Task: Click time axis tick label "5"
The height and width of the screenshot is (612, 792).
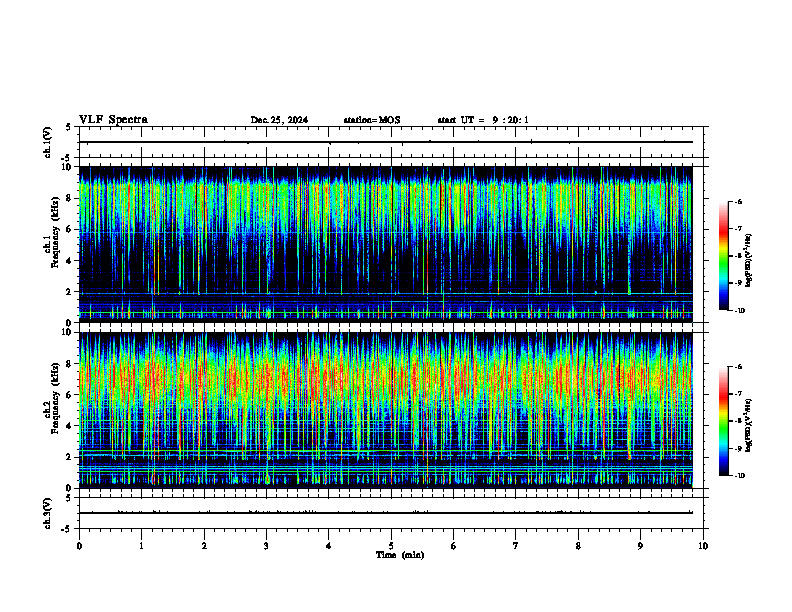Action: (391, 546)
